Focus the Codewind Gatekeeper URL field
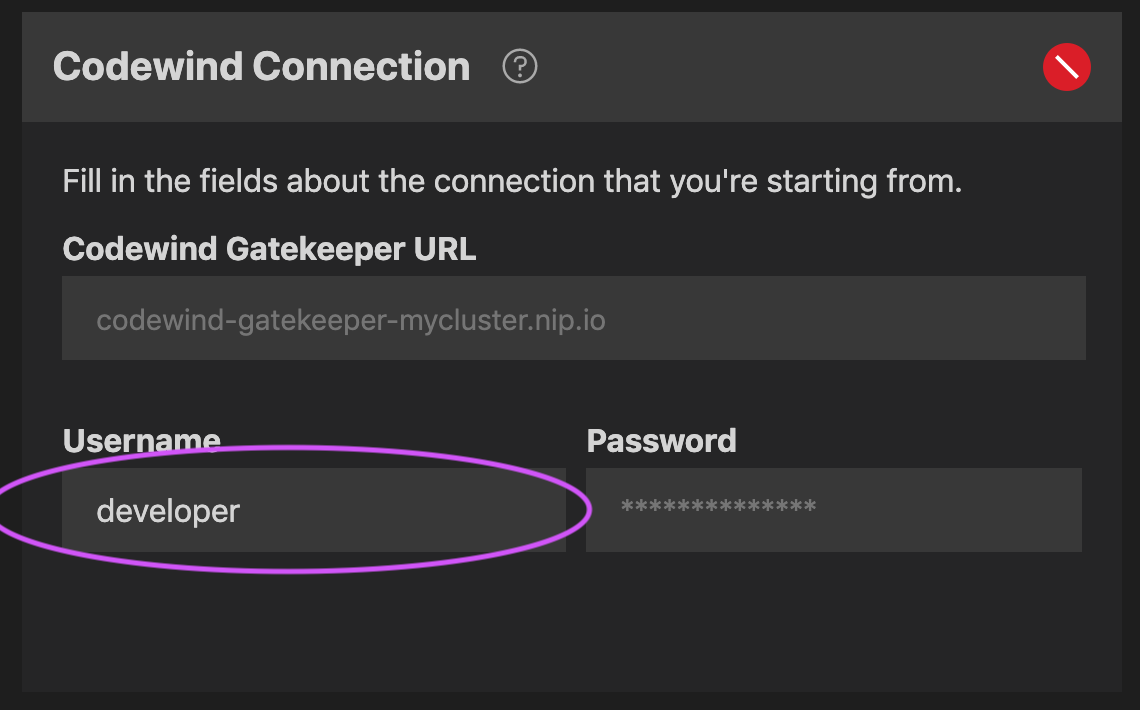This screenshot has width=1140, height=710. 573,318
